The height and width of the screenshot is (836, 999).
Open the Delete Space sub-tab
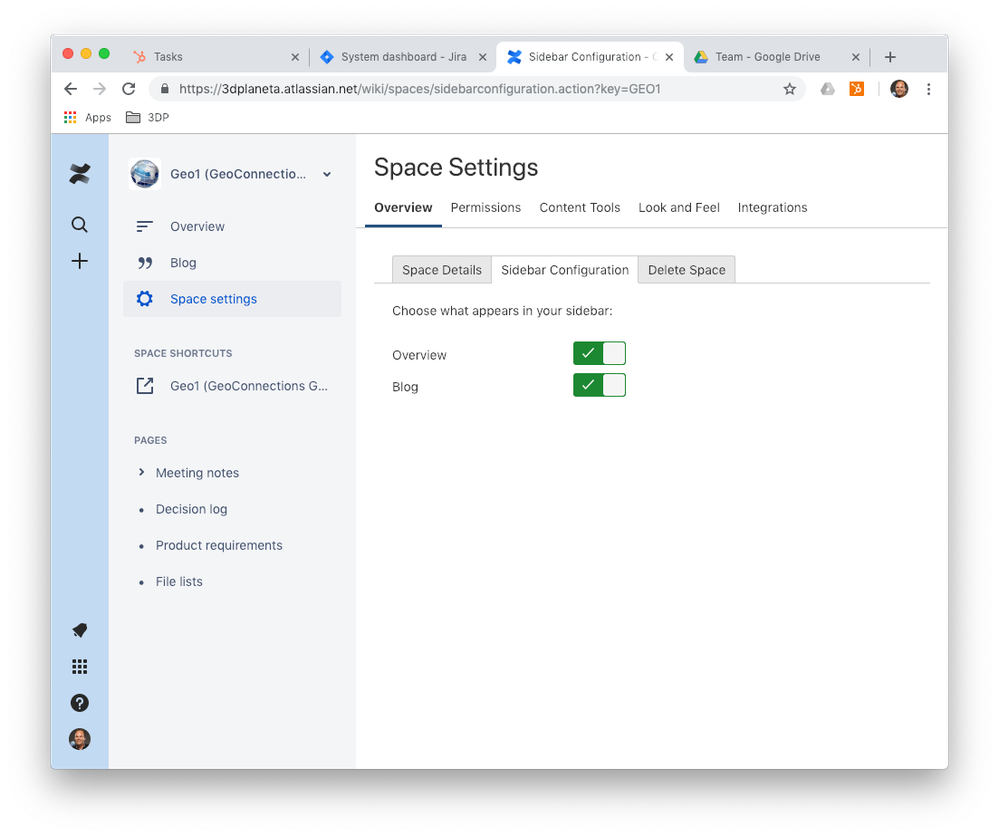click(686, 270)
